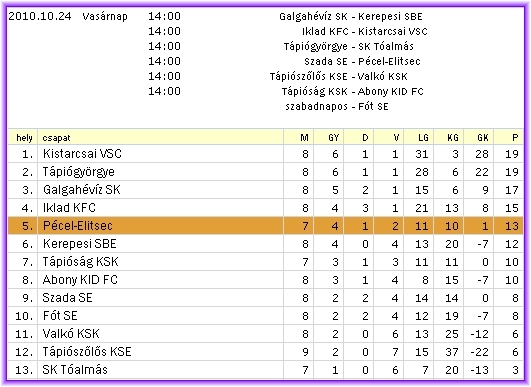Click the LG goals scored column header
Image resolution: width=531 pixels, height=387 pixels.
pos(423,137)
